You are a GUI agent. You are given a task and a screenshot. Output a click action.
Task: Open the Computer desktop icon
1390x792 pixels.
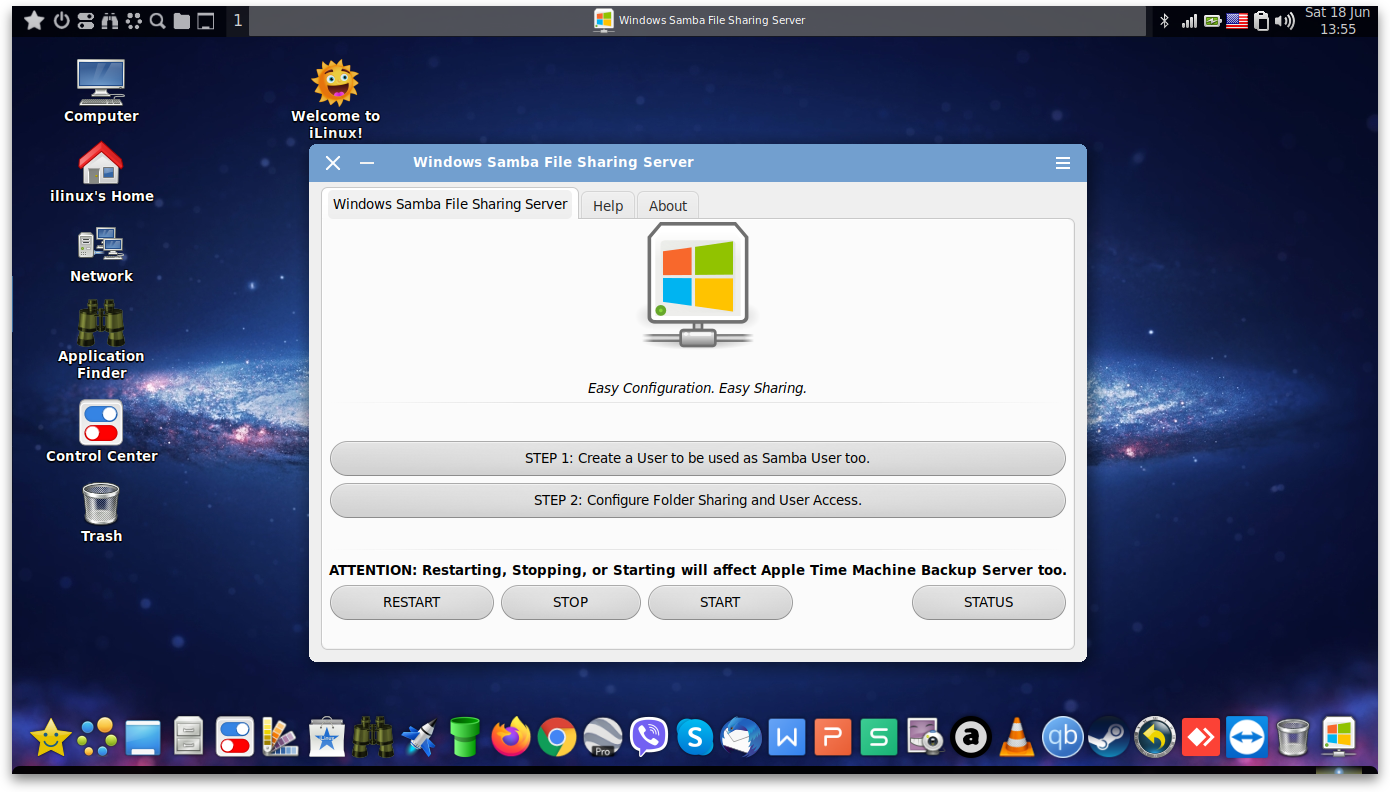(101, 91)
